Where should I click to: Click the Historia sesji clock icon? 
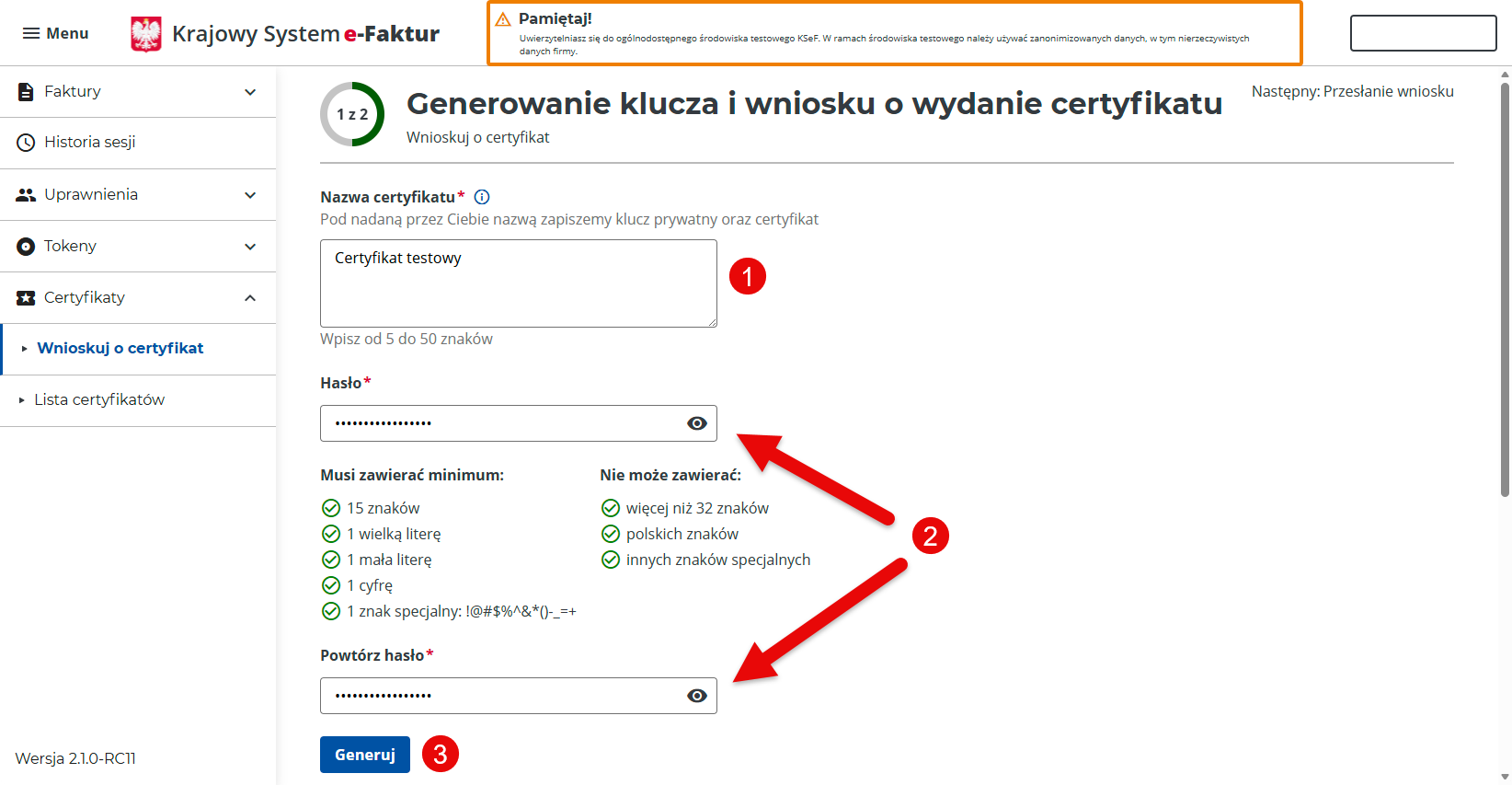click(26, 143)
